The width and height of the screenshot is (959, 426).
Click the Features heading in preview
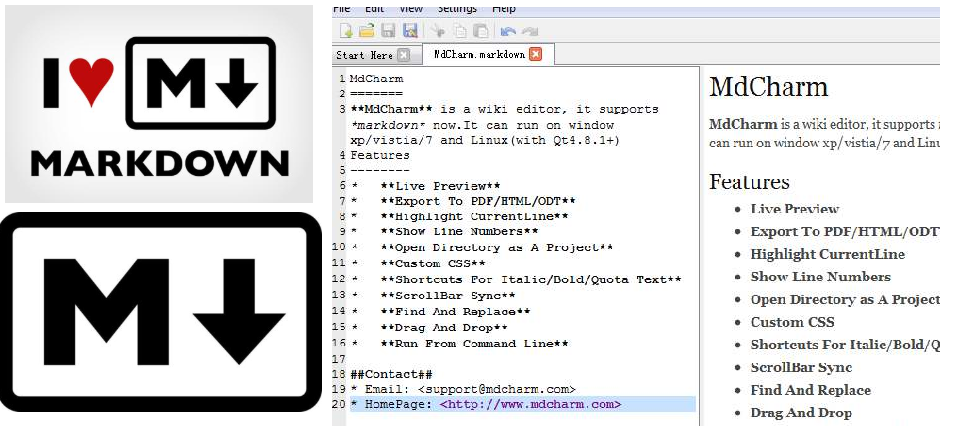[x=749, y=182]
